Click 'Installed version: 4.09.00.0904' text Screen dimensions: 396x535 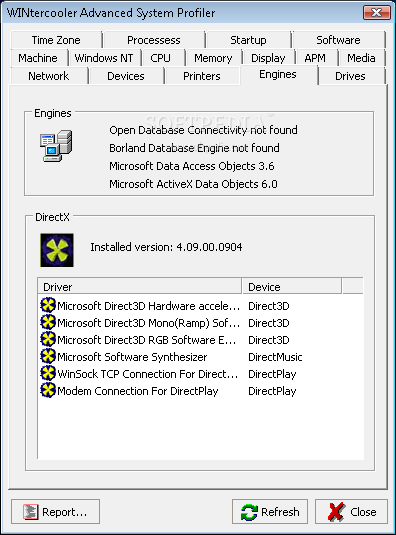coord(166,247)
